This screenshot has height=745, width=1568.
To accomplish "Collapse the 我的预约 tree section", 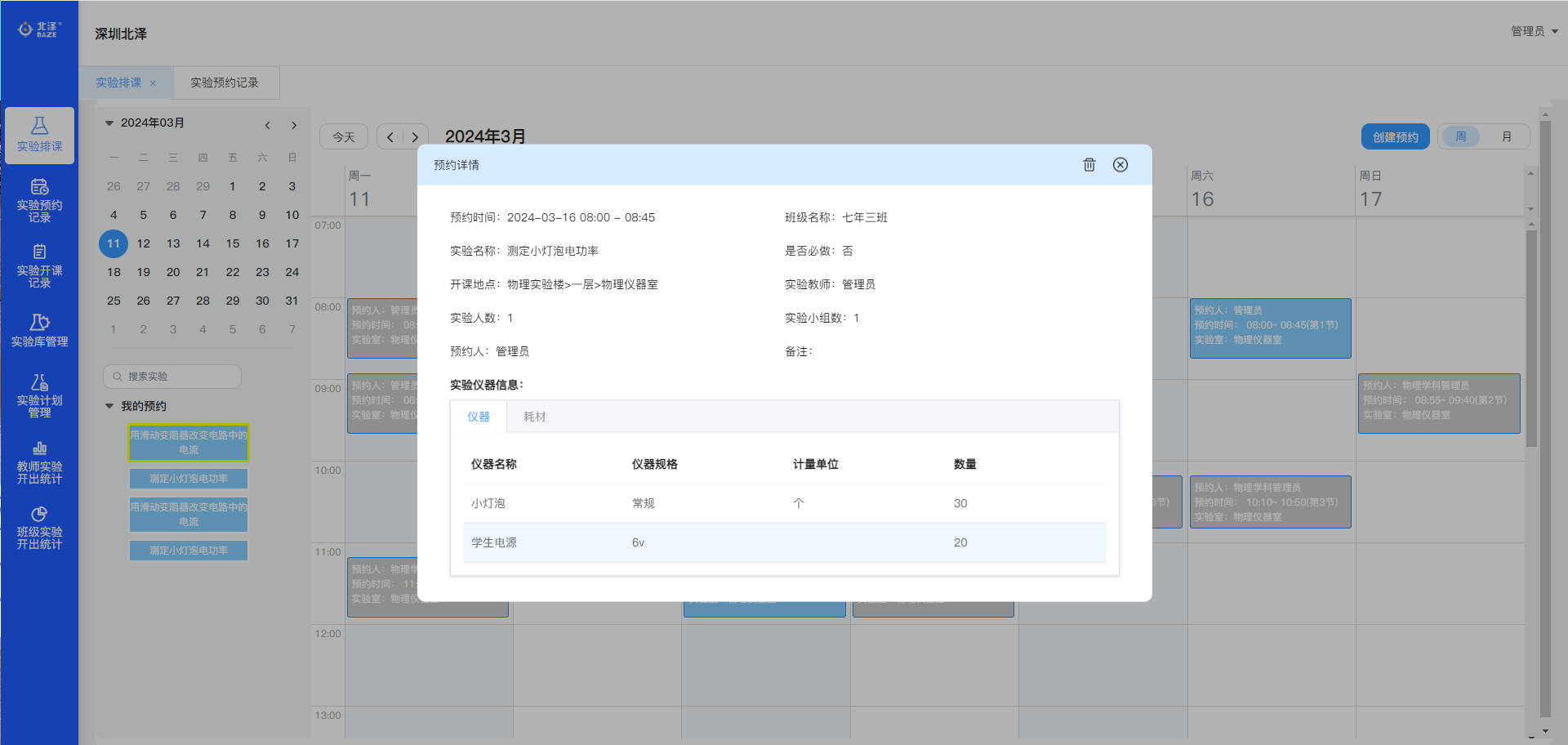I will 109,406.
